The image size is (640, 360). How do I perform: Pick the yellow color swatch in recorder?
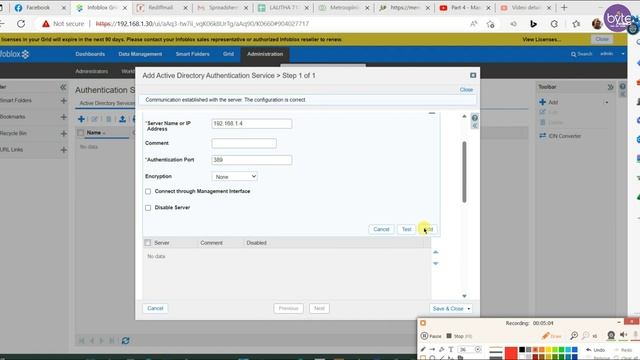click(548, 349)
